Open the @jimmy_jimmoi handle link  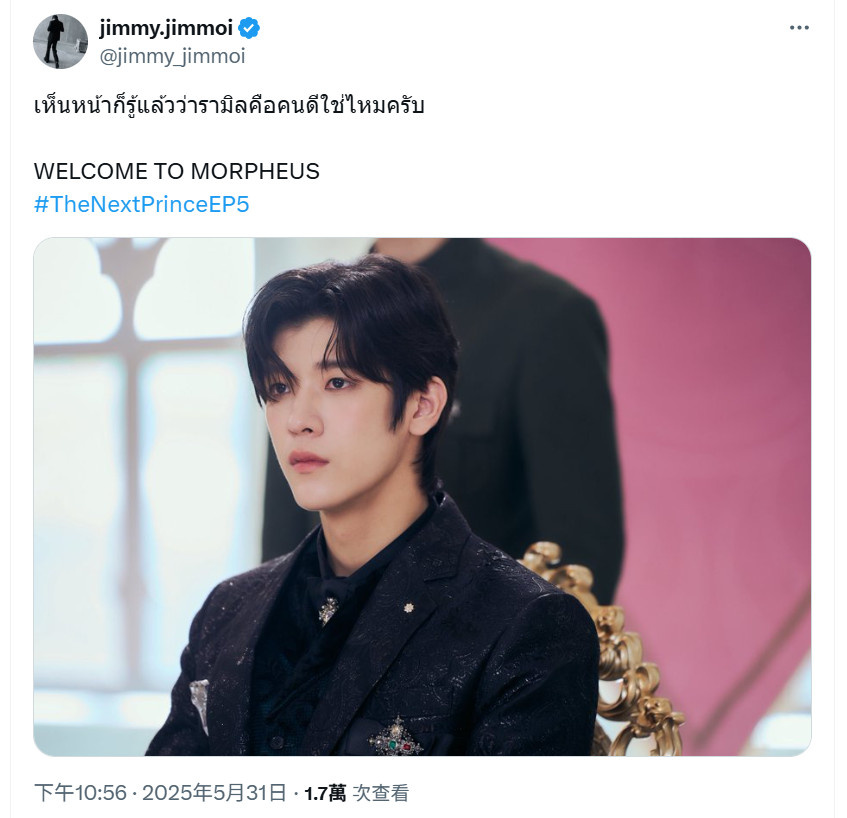point(172,56)
